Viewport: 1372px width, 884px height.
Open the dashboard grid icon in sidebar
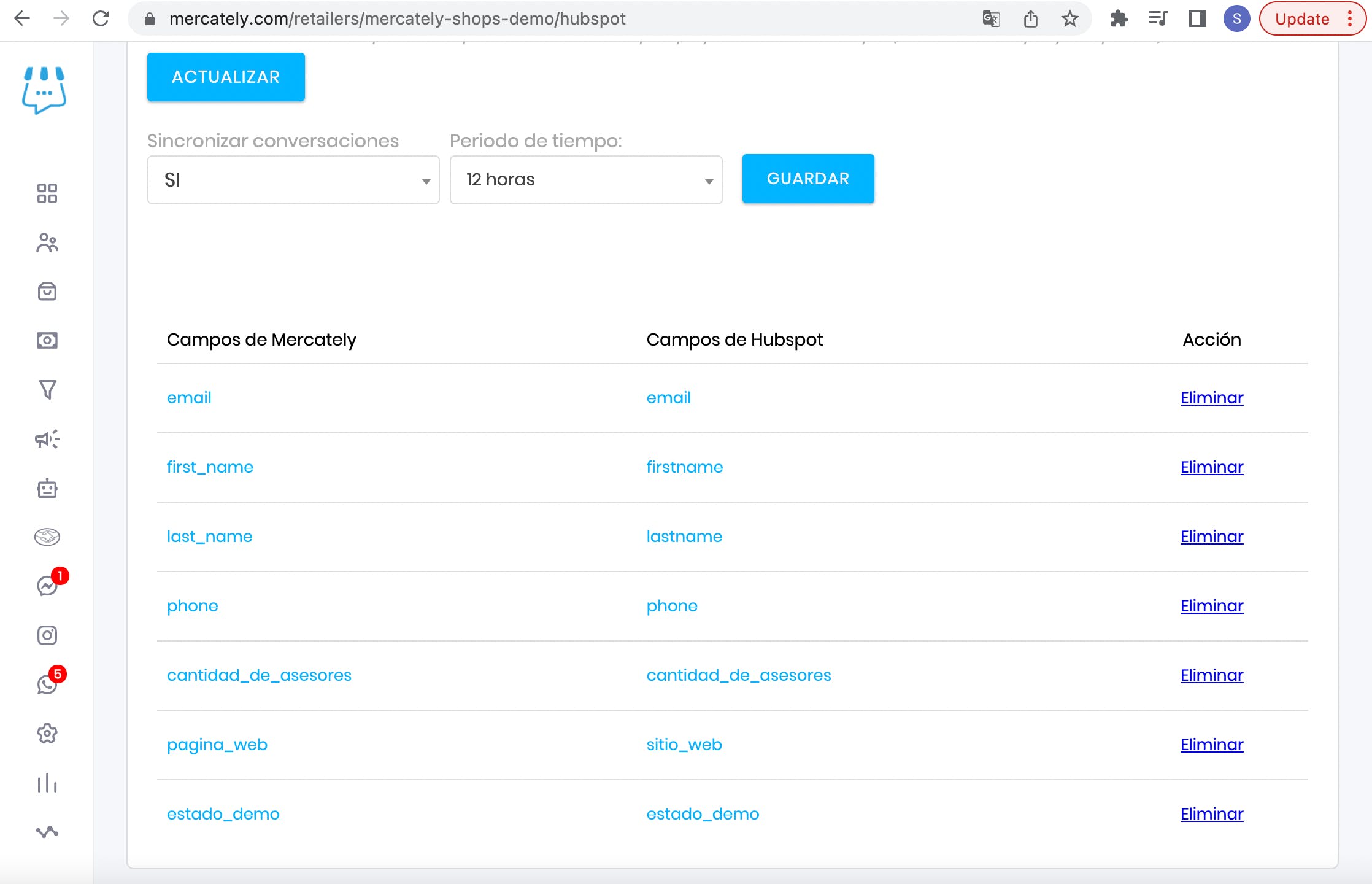[x=47, y=194]
